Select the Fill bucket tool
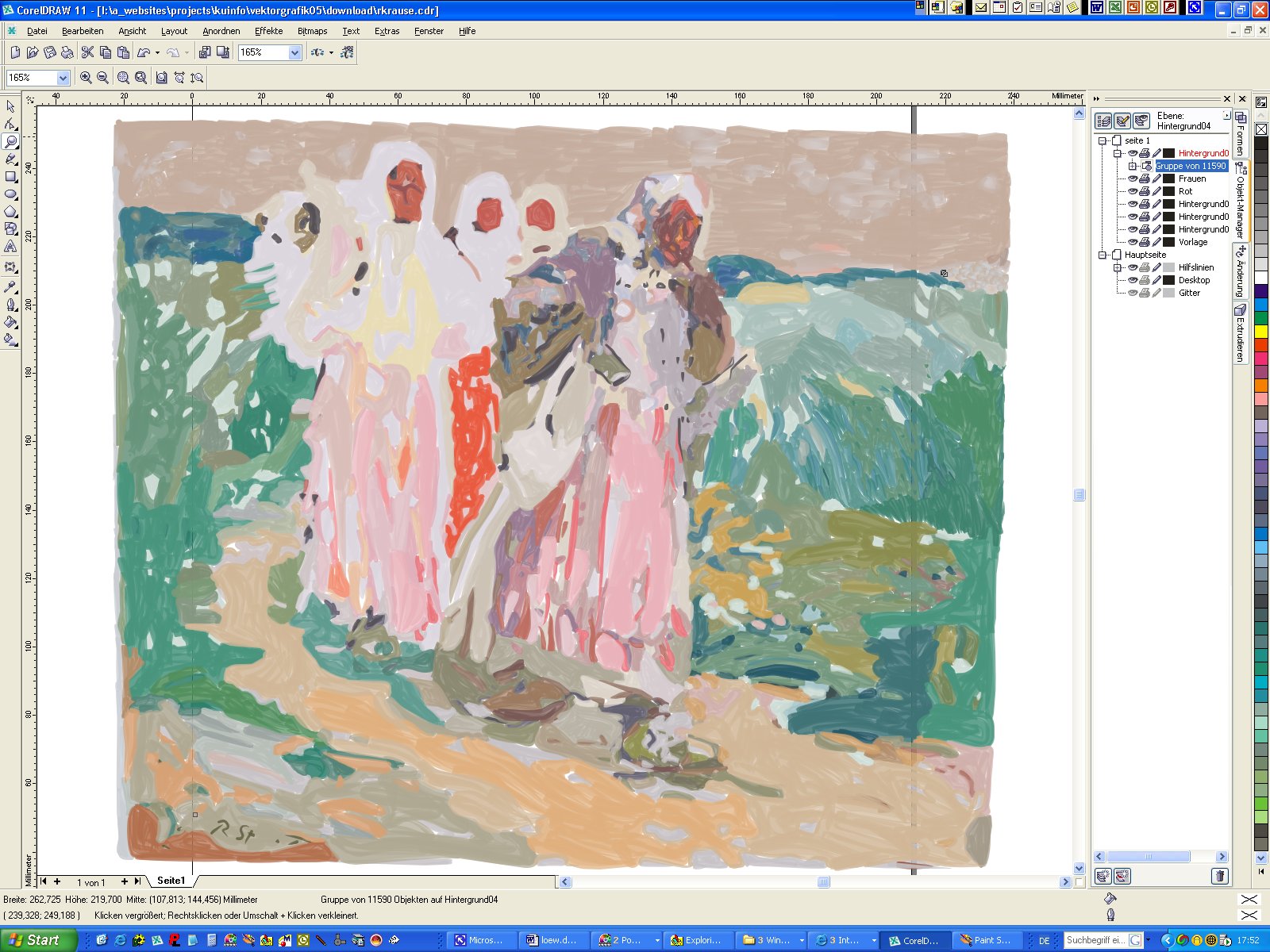This screenshot has width=1270, height=952. click(x=10, y=322)
